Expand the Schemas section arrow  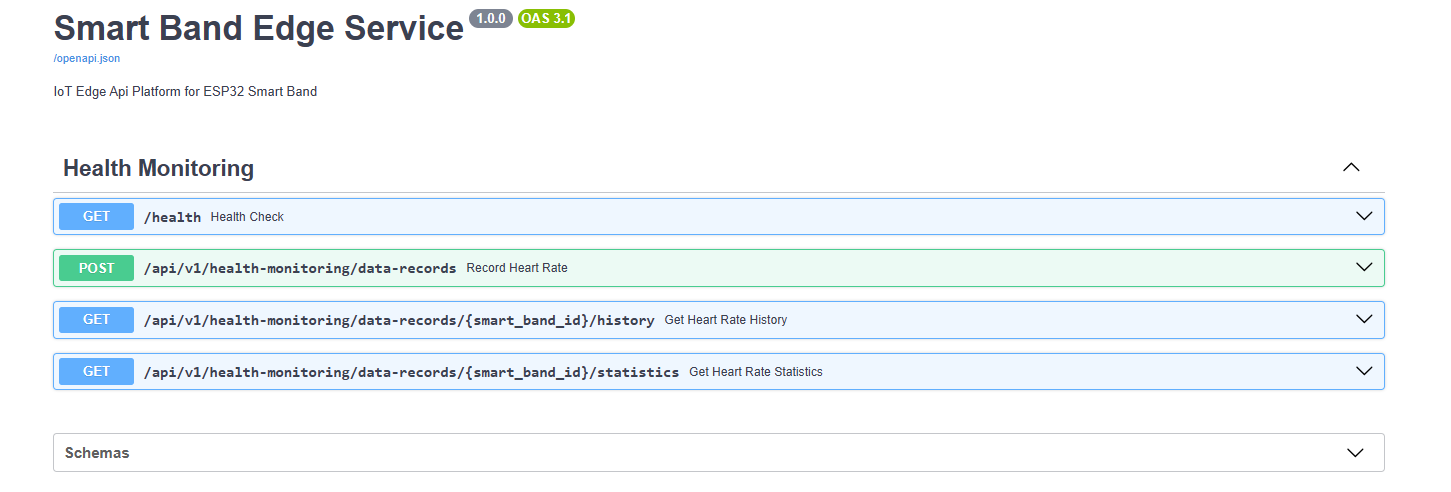click(x=1355, y=453)
